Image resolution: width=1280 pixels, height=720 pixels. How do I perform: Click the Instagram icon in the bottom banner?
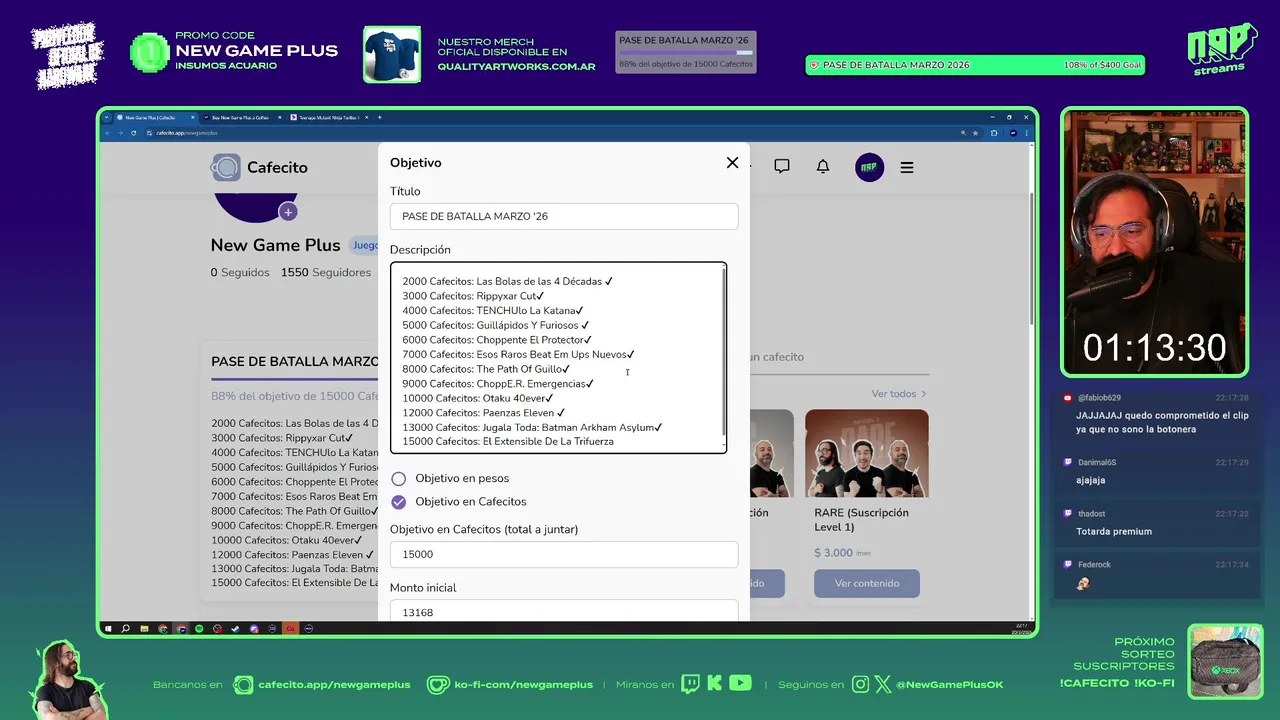[860, 684]
